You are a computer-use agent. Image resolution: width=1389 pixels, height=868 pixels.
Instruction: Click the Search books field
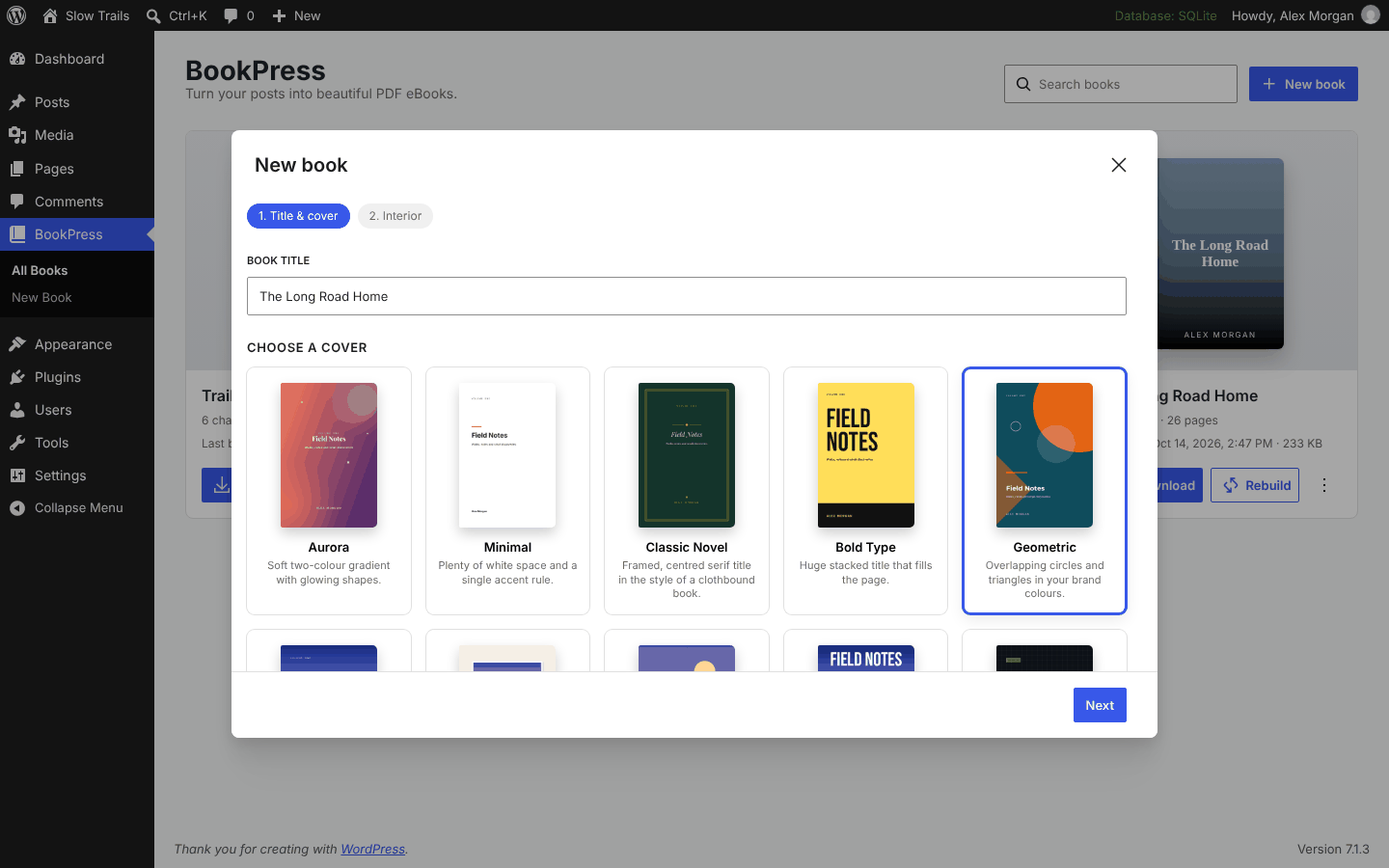(1121, 84)
